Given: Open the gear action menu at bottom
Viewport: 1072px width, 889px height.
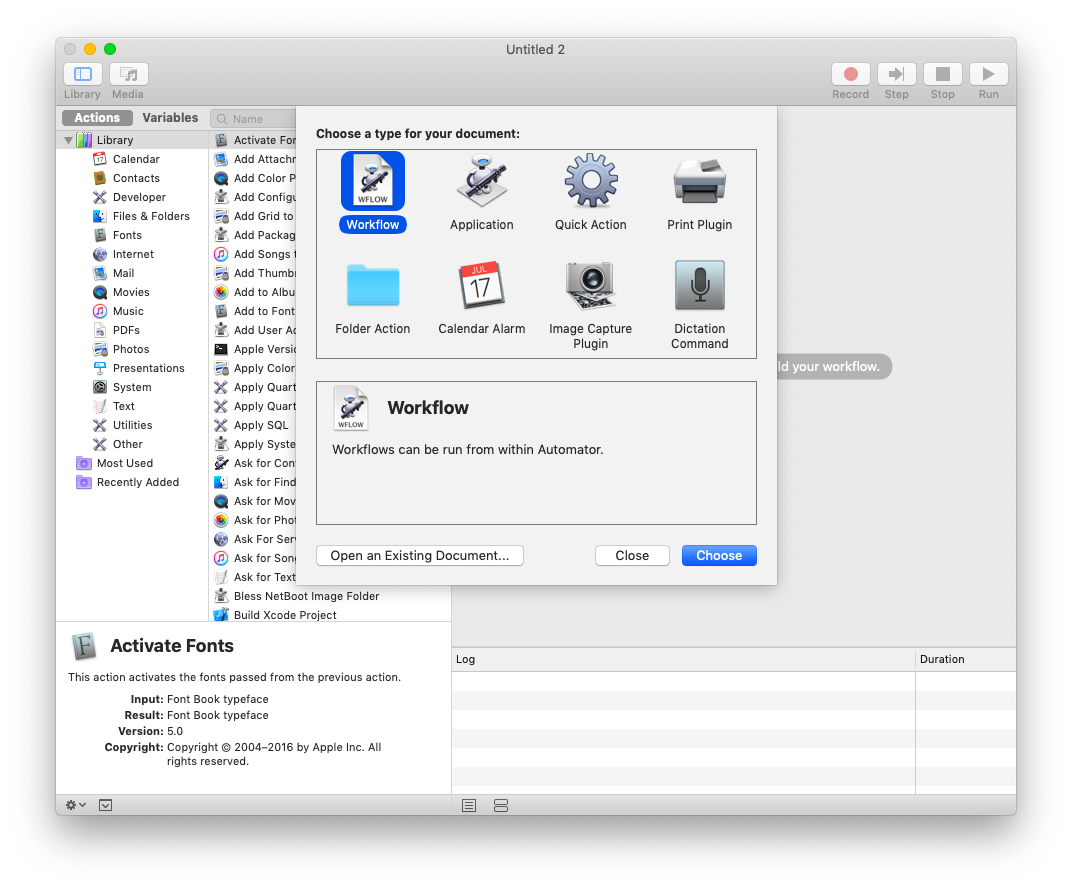Looking at the screenshot, I should [75, 805].
